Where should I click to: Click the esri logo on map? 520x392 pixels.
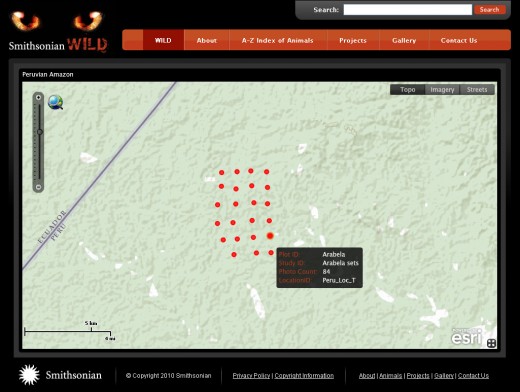[466, 337]
